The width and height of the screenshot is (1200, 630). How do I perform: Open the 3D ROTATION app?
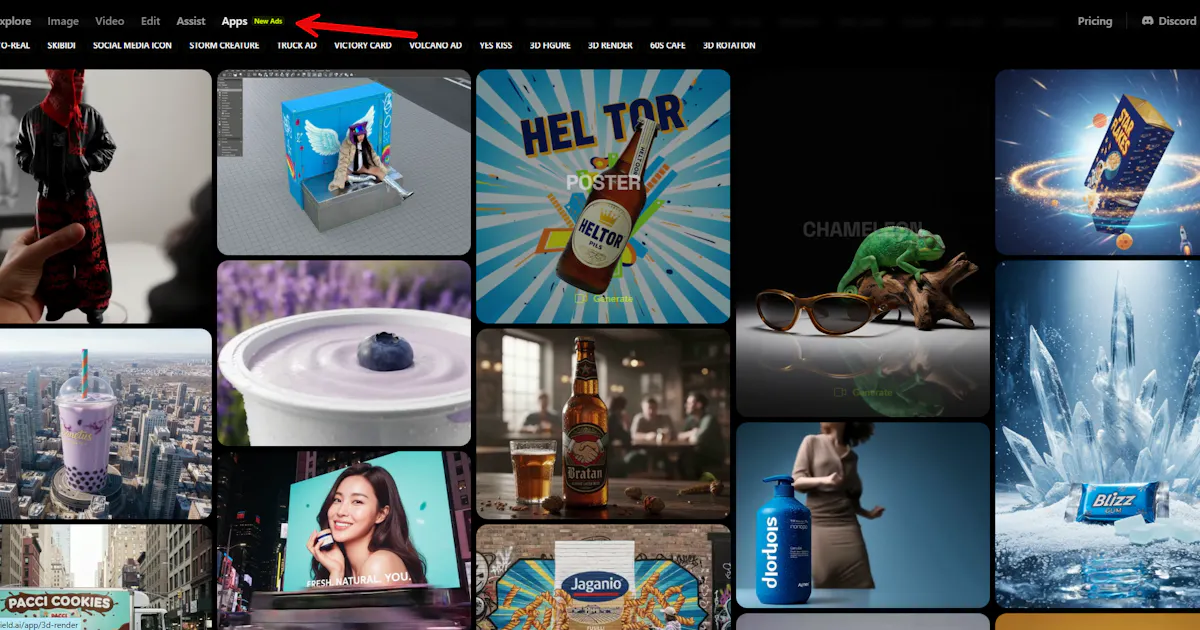[729, 45]
